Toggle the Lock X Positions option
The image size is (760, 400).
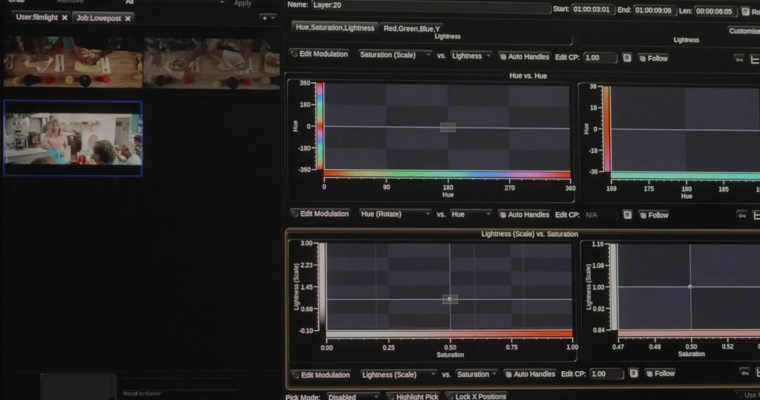pos(476,397)
